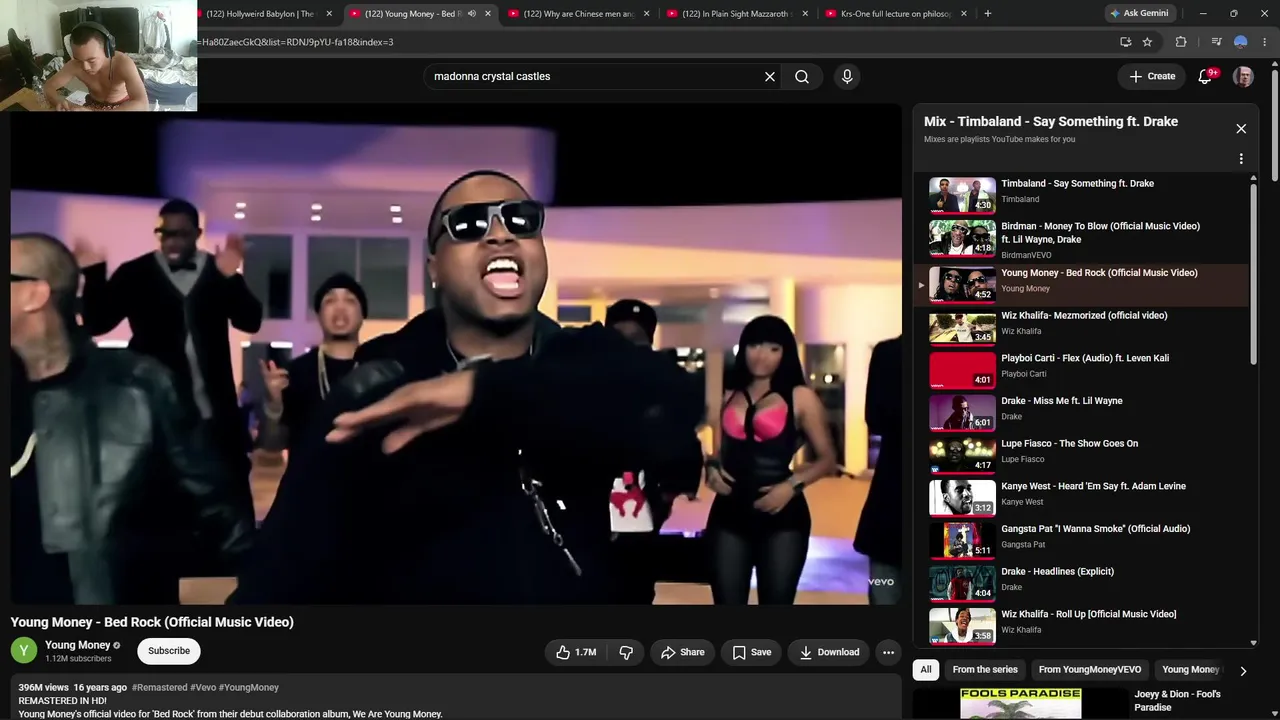Select the 'From YoungMoneyVEVO' chip

click(1090, 670)
